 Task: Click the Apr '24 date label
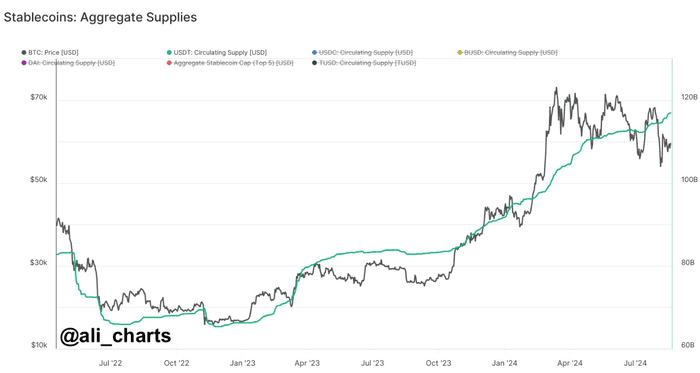click(x=570, y=363)
